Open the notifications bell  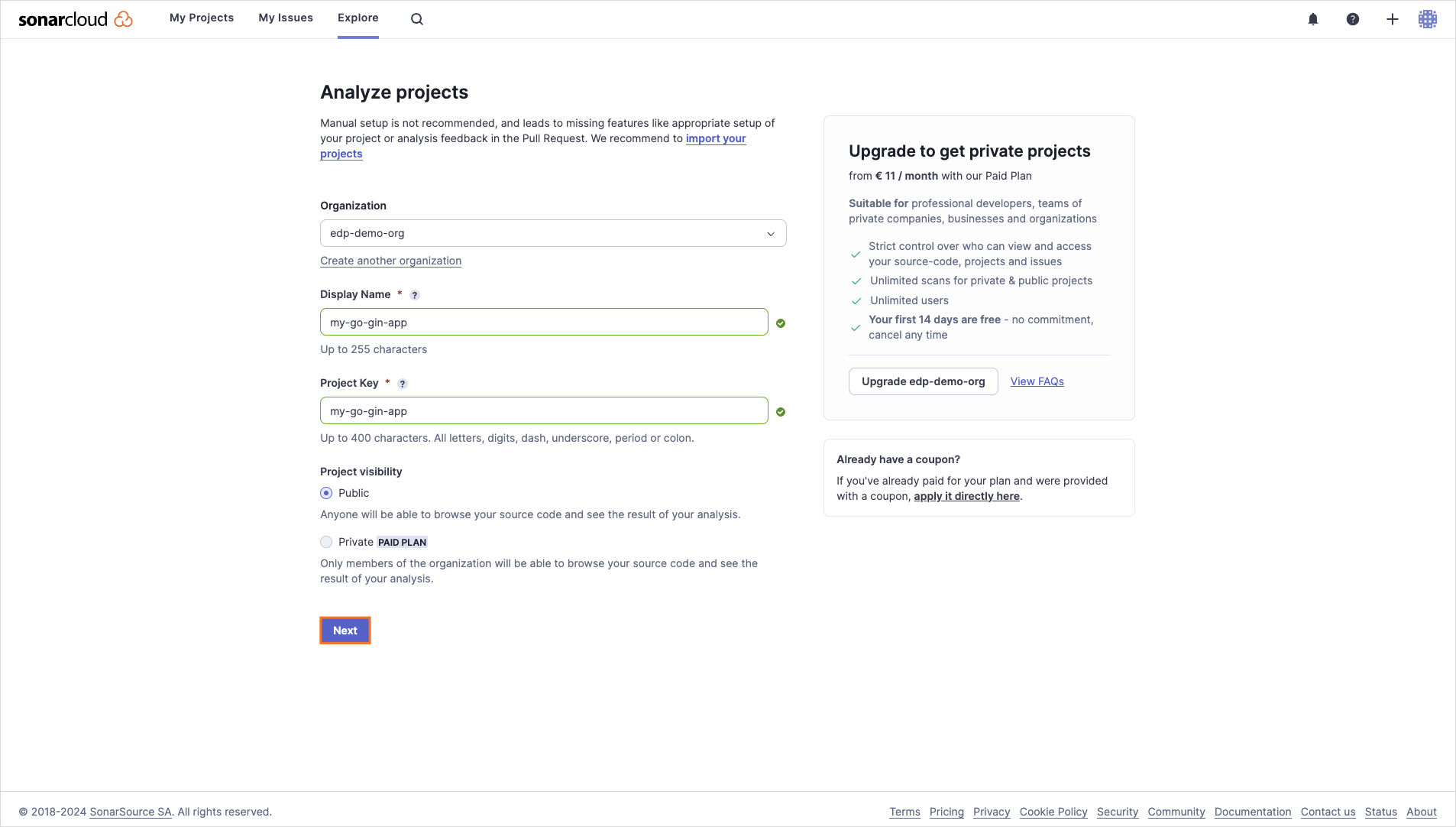[1313, 19]
